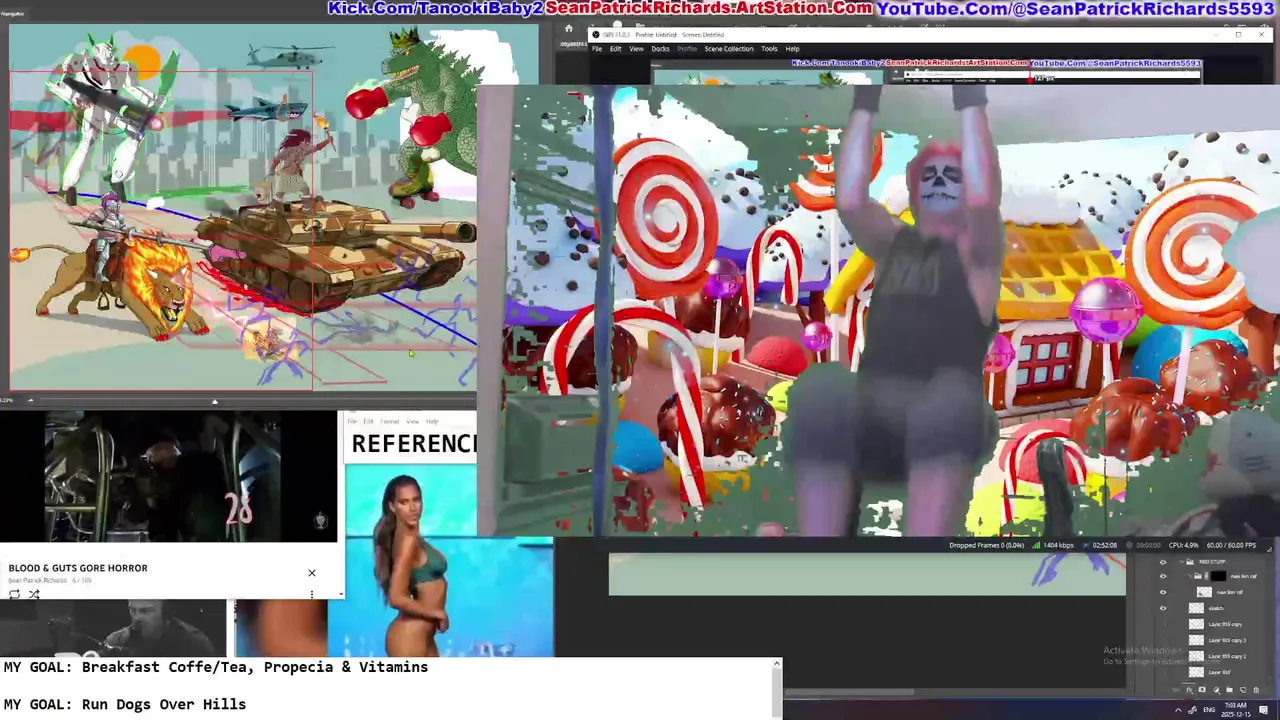Click the bottom Layer 815 name

(x=1219, y=672)
